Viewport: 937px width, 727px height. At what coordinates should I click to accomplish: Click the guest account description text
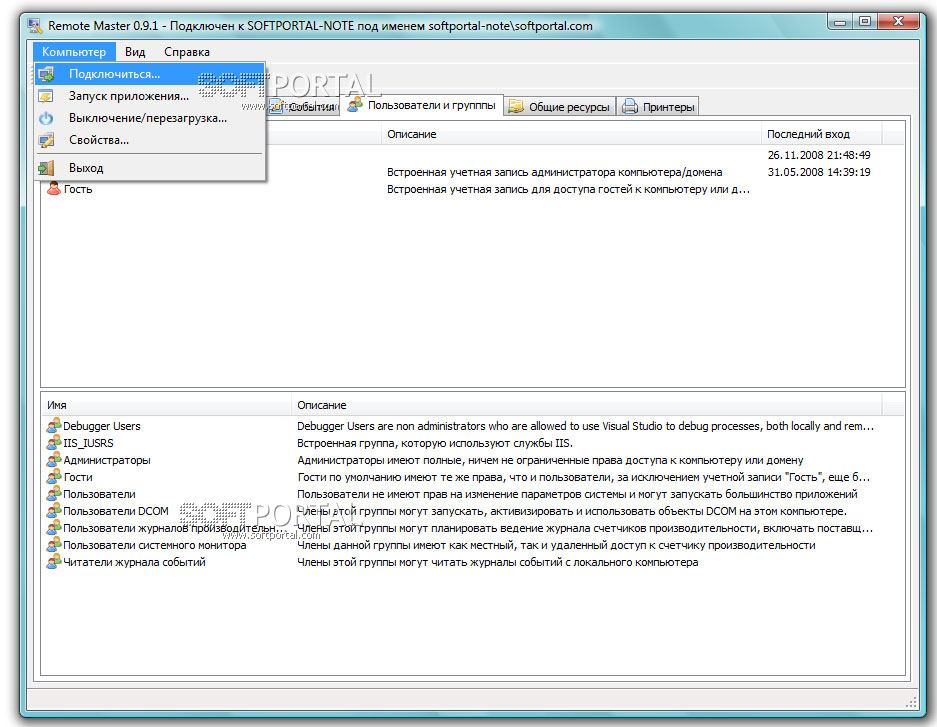point(568,189)
